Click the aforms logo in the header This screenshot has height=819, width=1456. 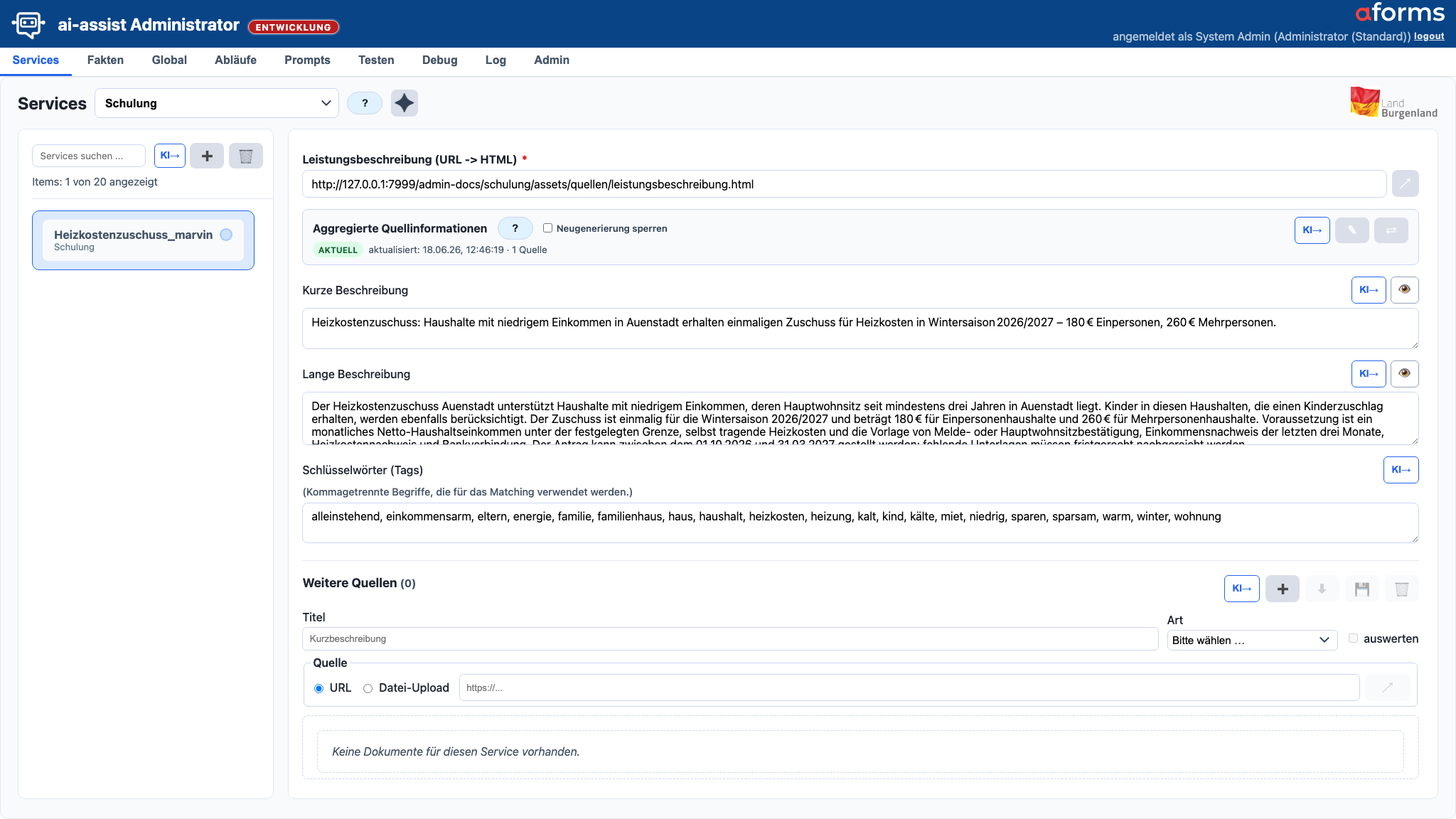pos(1400,13)
